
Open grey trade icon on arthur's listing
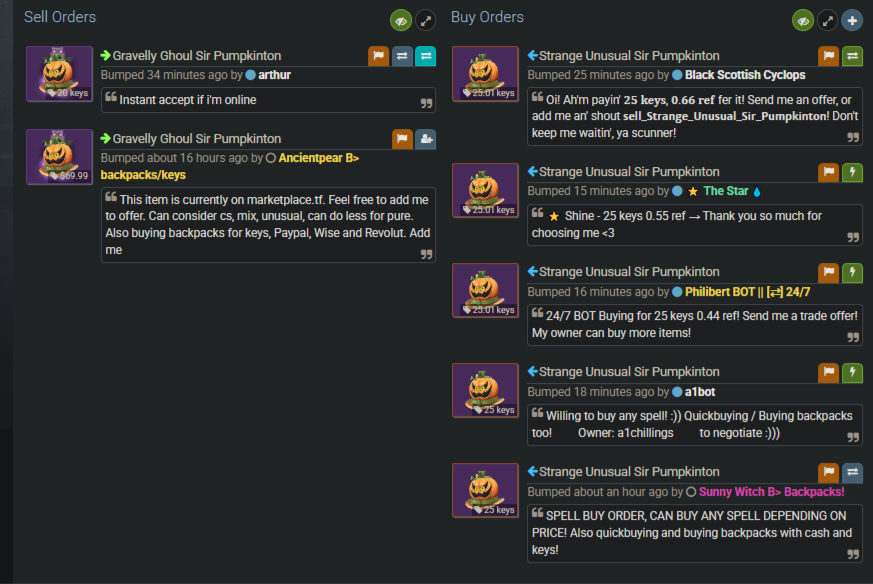click(x=402, y=56)
